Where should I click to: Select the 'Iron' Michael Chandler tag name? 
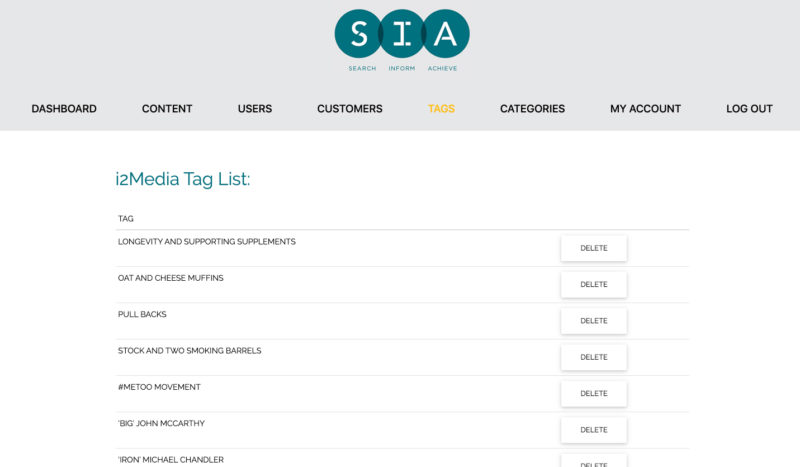[170, 459]
